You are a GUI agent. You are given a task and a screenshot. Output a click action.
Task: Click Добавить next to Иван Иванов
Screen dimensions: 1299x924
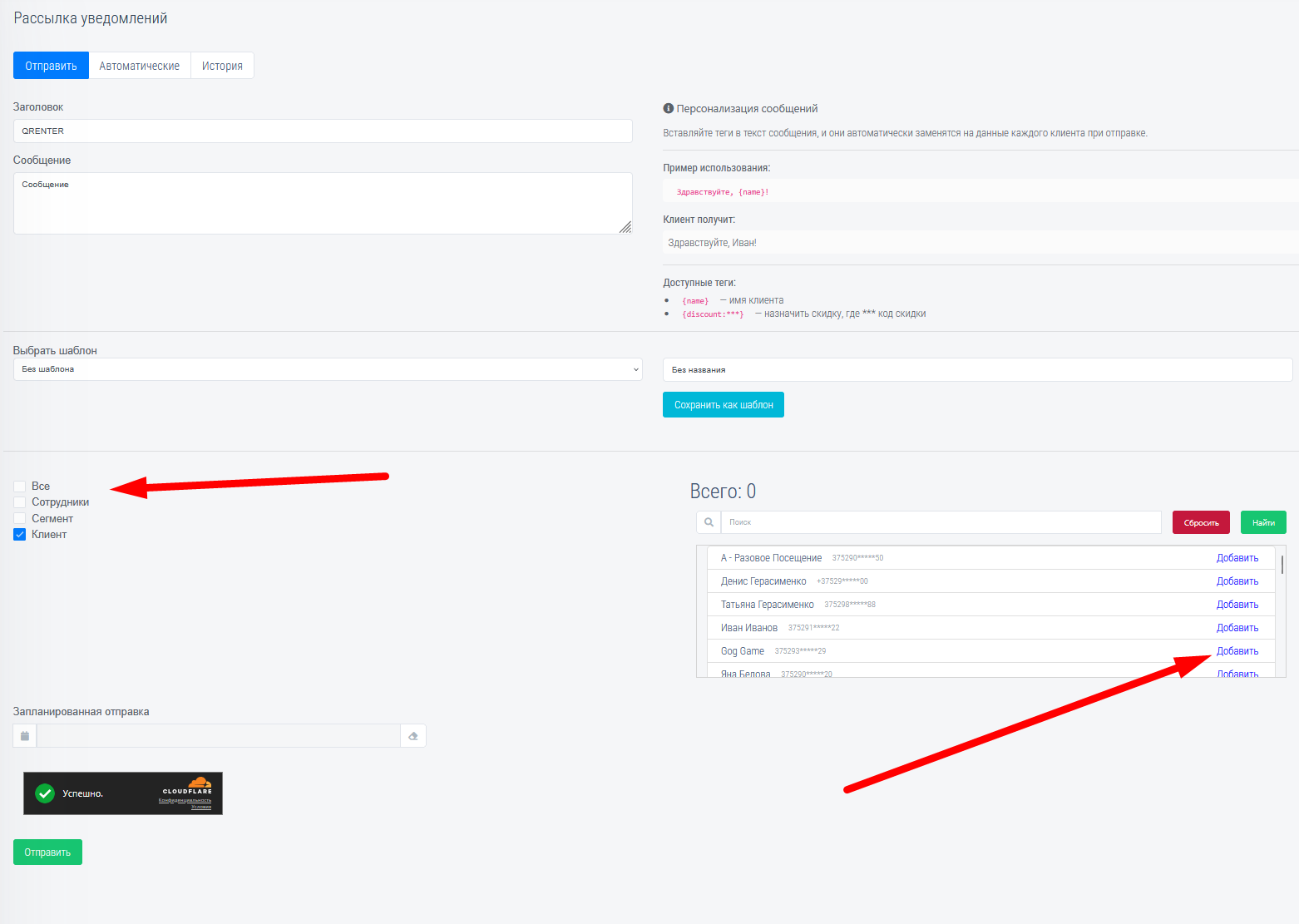1237,628
